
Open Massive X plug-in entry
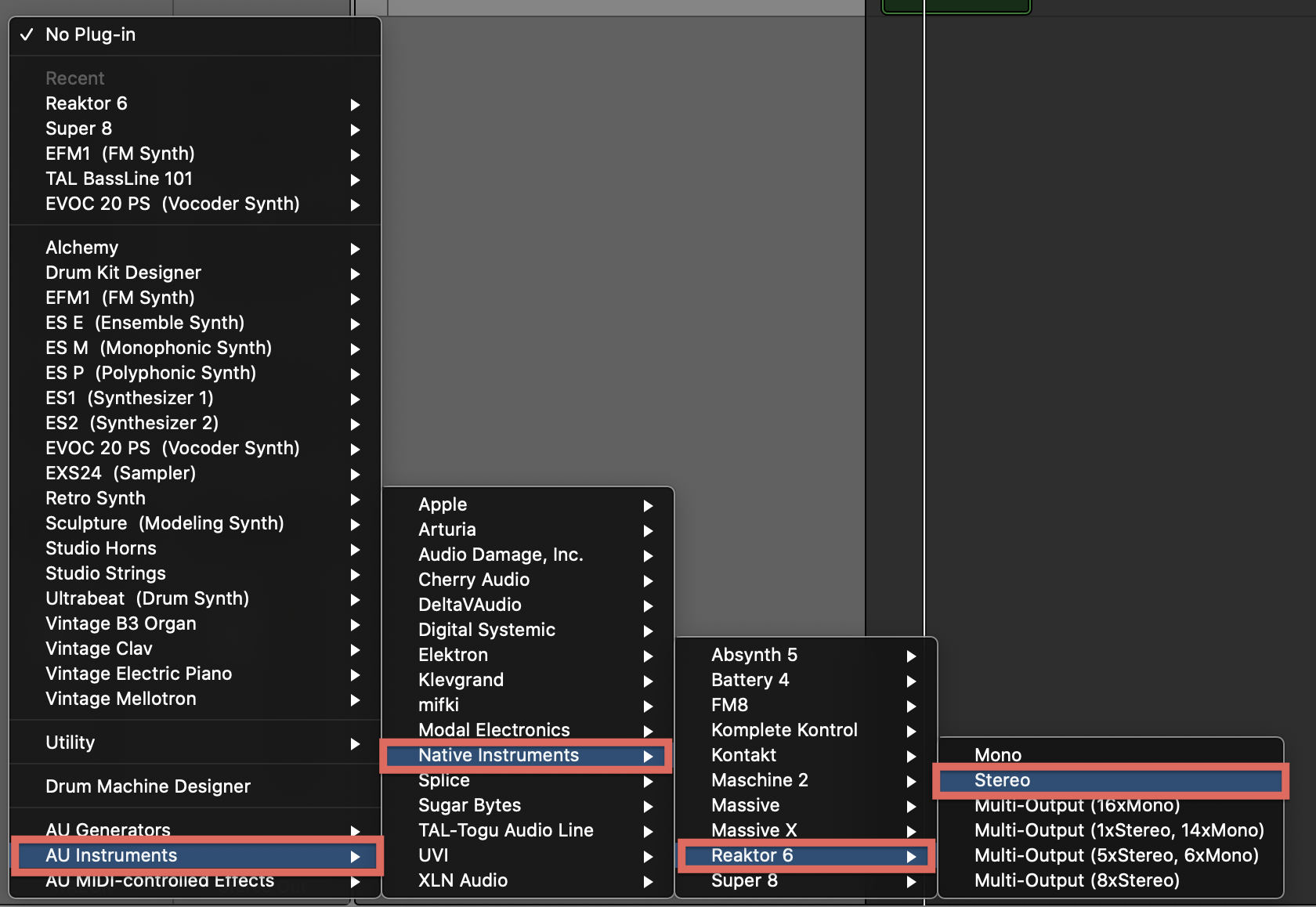[x=754, y=830]
